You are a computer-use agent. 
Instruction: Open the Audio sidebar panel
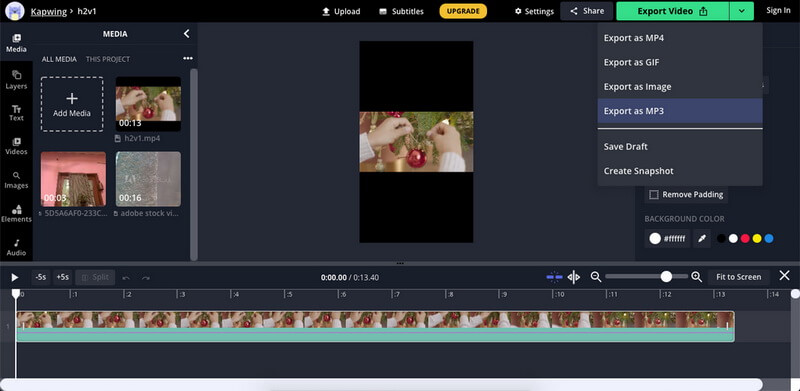[16, 248]
